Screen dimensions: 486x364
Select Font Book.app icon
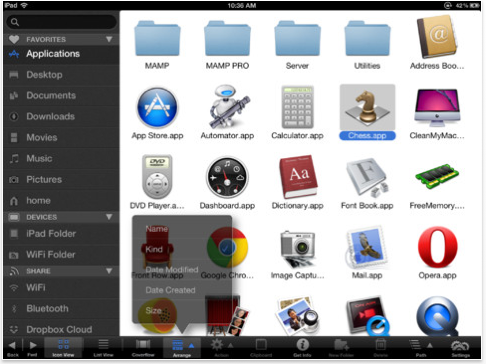pos(367,177)
